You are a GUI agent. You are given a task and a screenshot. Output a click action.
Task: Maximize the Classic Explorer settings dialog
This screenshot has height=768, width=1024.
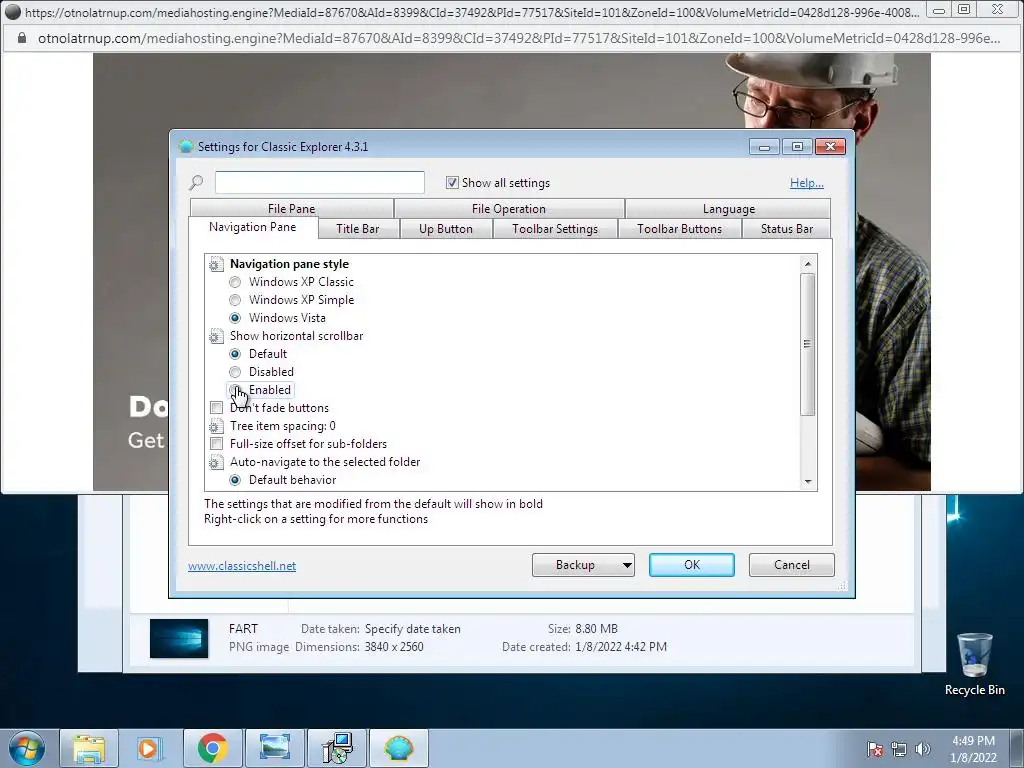pyautogui.click(x=797, y=146)
